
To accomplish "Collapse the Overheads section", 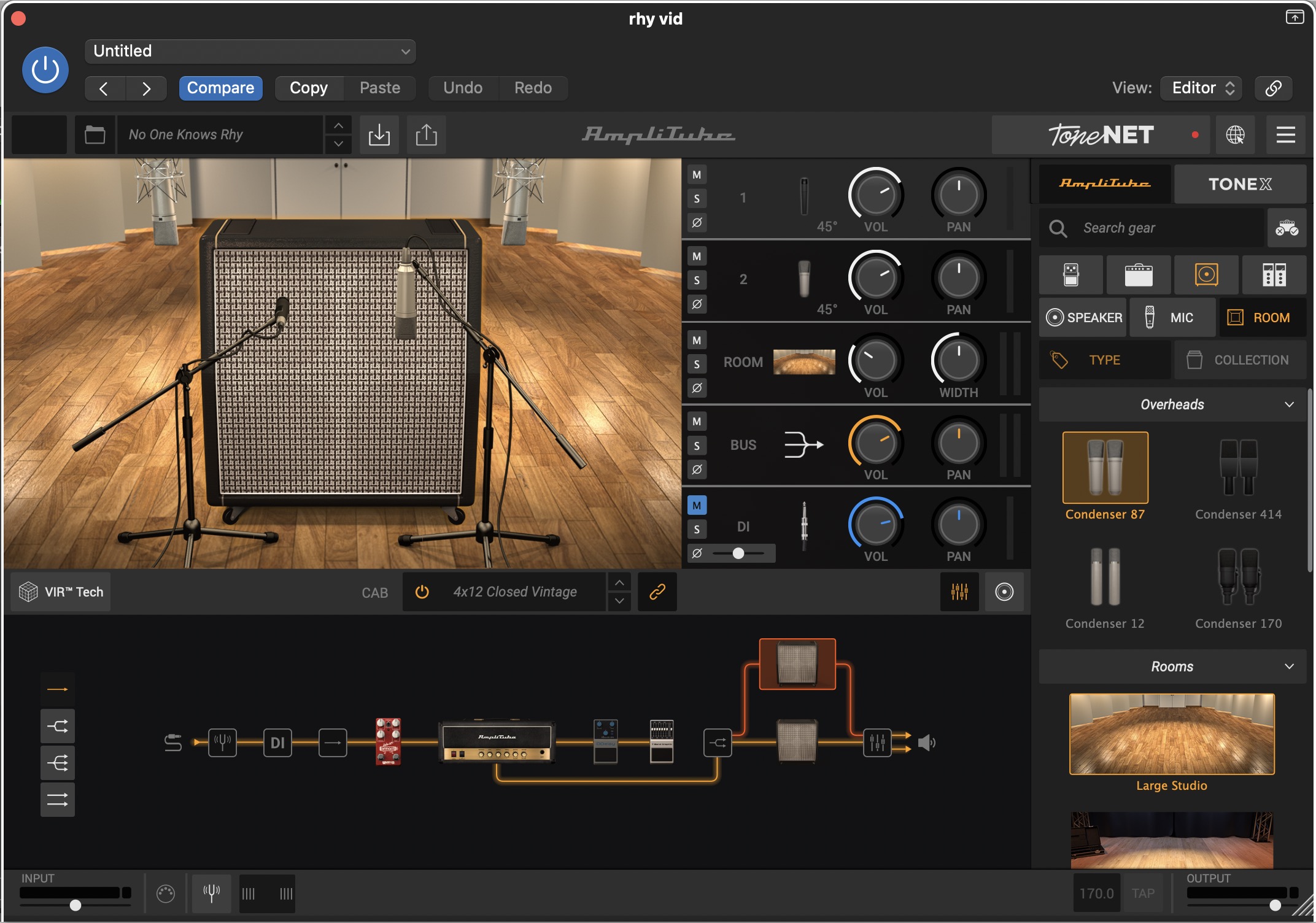I will pos(1289,404).
